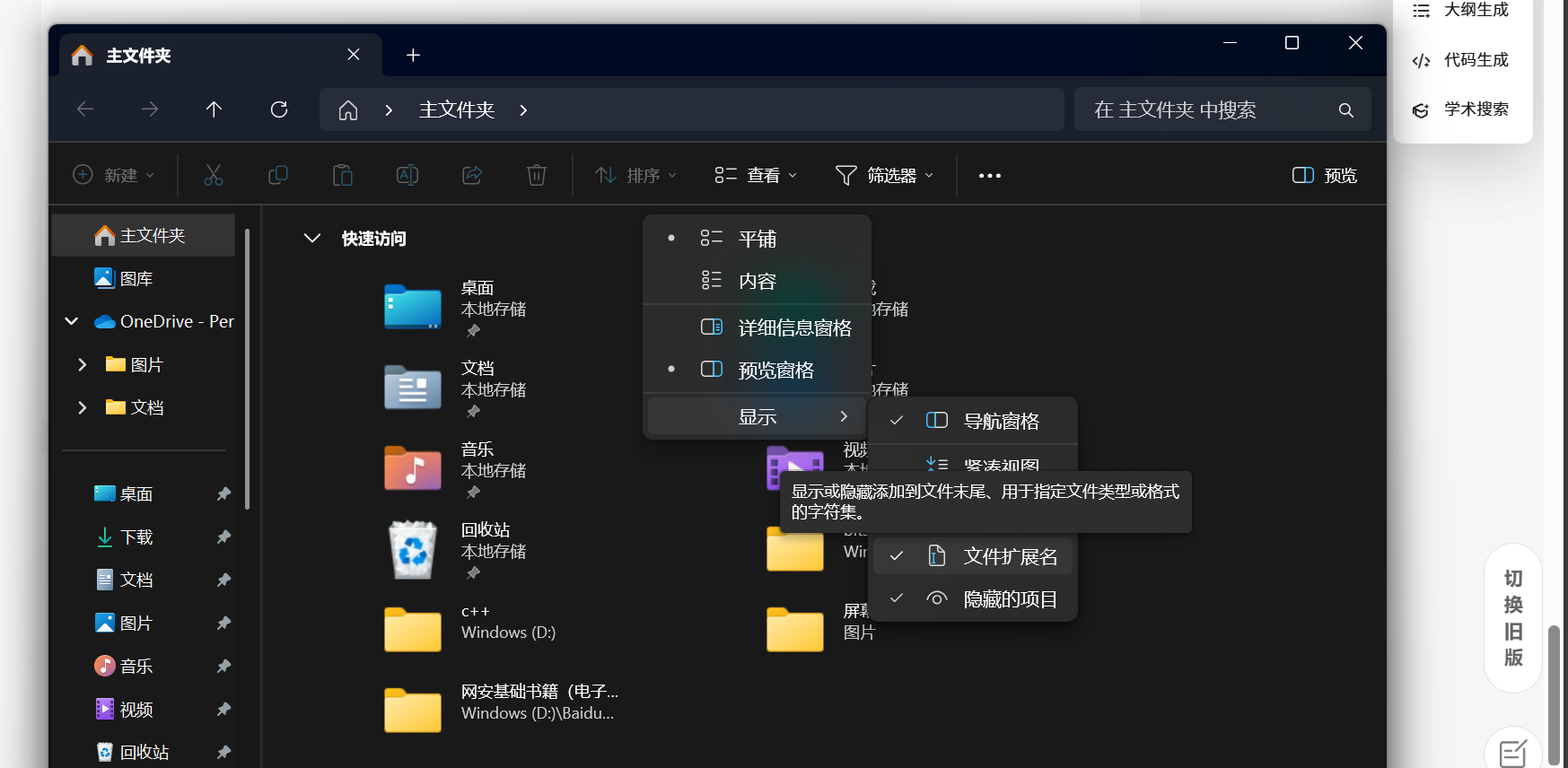The image size is (1568, 768).
Task: Expand the 文档 folder under OneDrive
Action: pos(83,407)
